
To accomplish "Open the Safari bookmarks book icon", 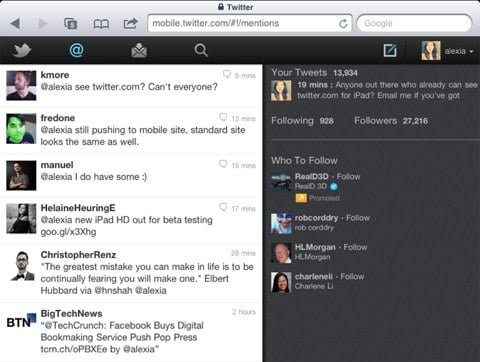I will (101, 24).
